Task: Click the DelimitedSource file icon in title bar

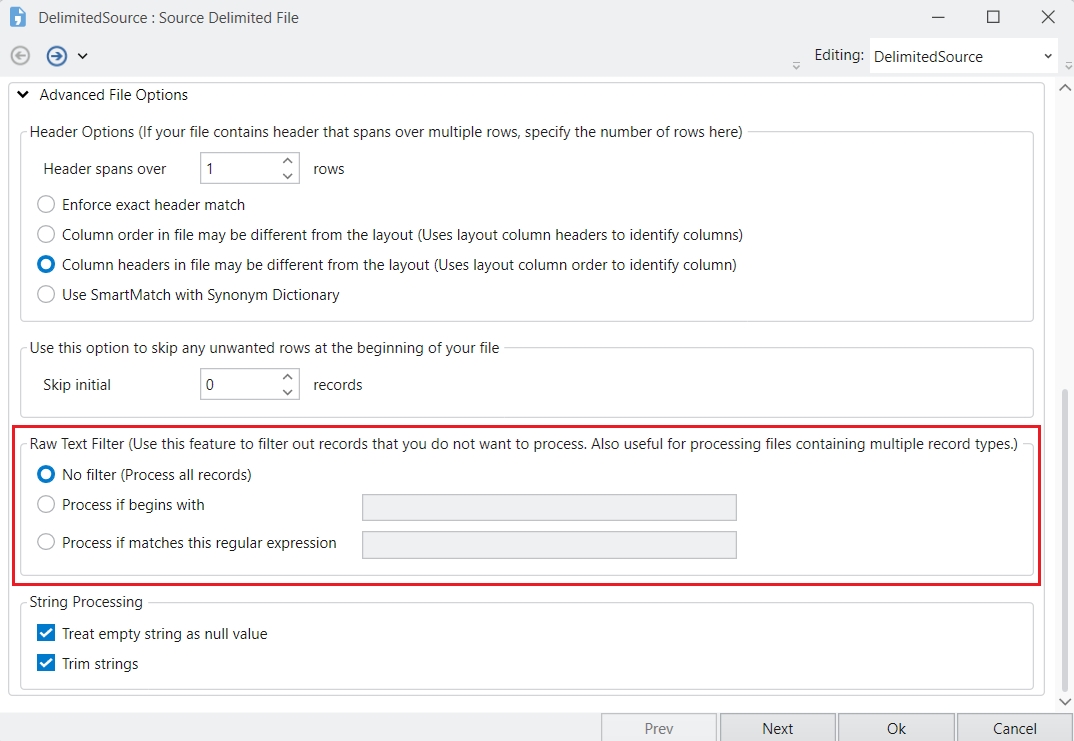Action: coord(18,17)
